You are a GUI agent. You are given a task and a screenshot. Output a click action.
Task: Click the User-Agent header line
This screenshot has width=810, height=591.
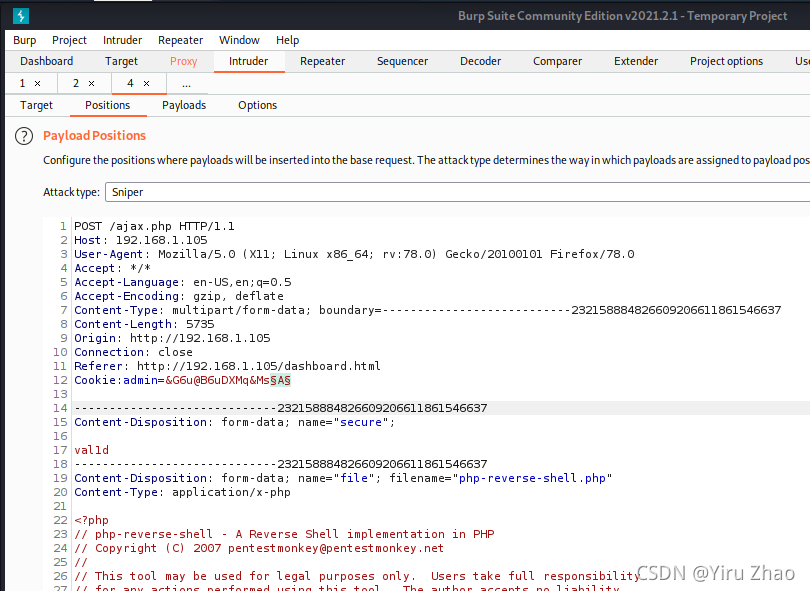pos(354,254)
